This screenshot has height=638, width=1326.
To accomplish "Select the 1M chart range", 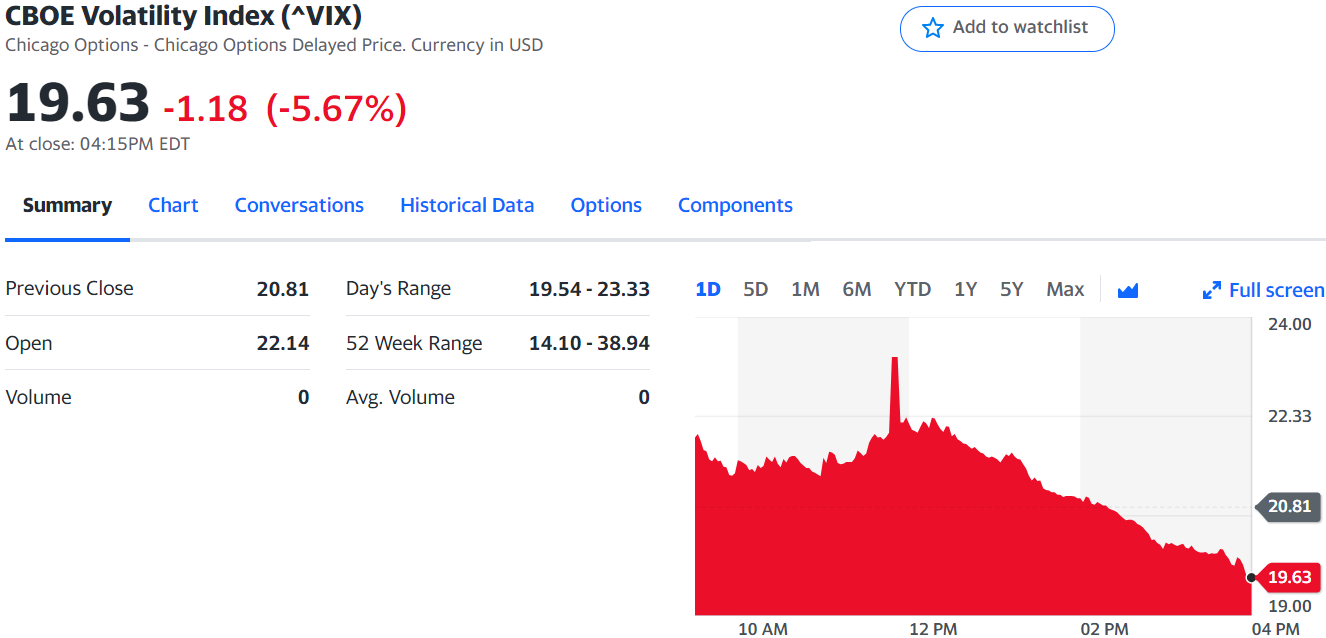I will pyautogui.click(x=805, y=289).
